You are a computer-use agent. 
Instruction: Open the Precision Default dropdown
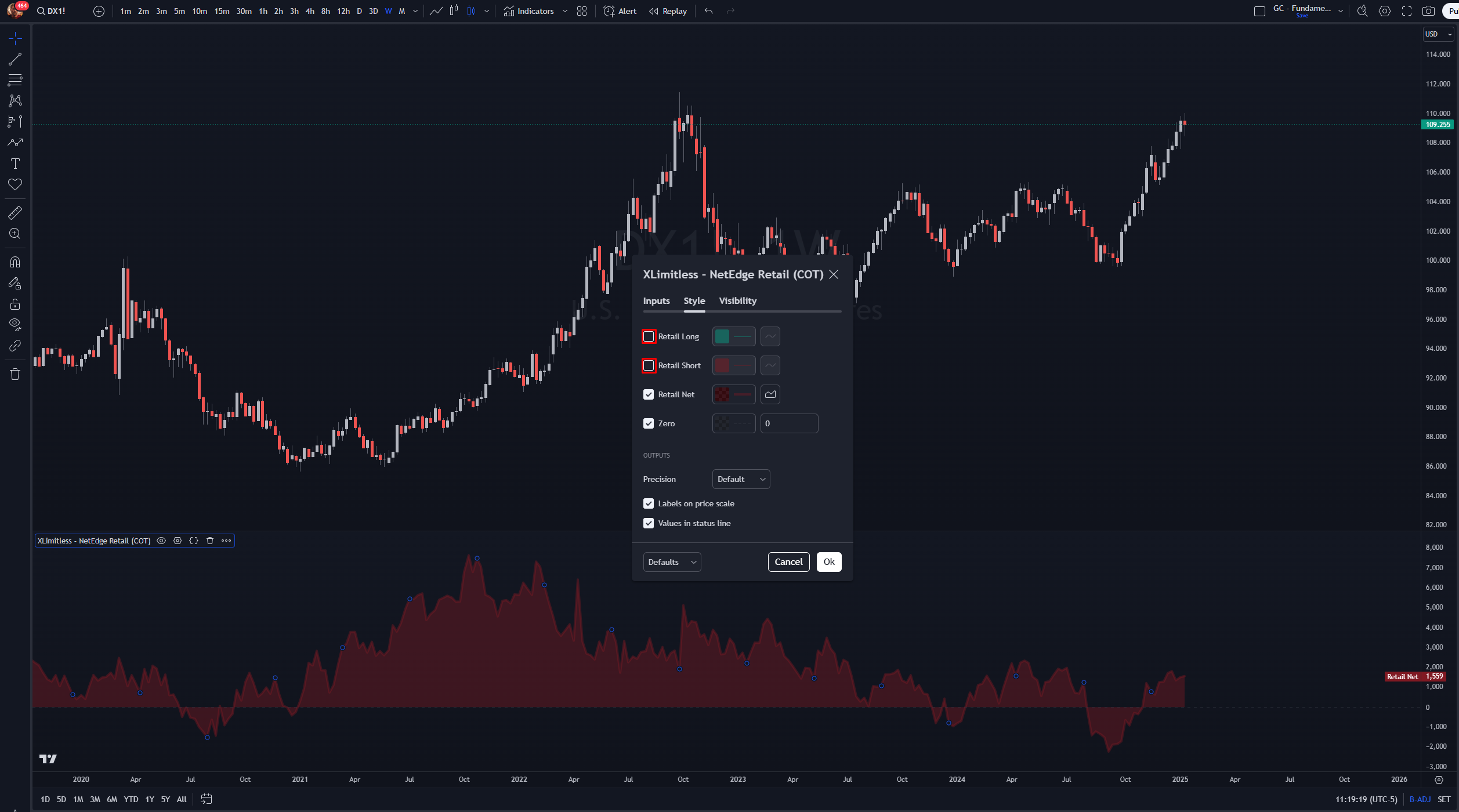tap(741, 479)
